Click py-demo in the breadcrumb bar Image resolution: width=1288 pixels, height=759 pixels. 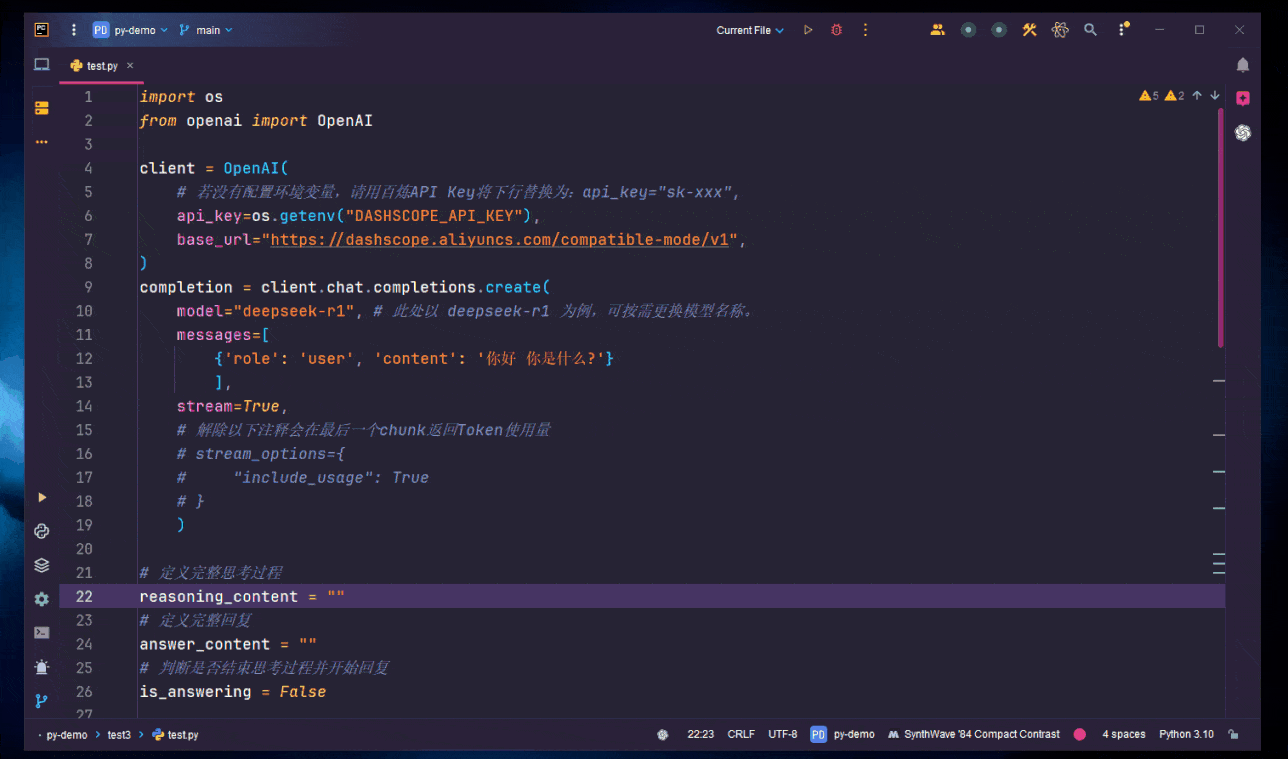67,735
